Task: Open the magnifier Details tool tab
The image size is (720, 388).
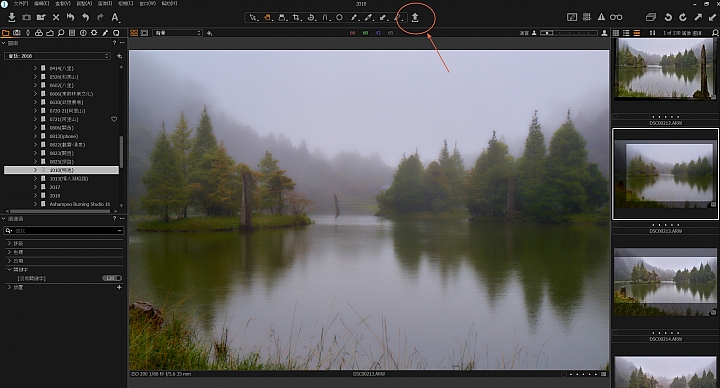Action: [61, 33]
